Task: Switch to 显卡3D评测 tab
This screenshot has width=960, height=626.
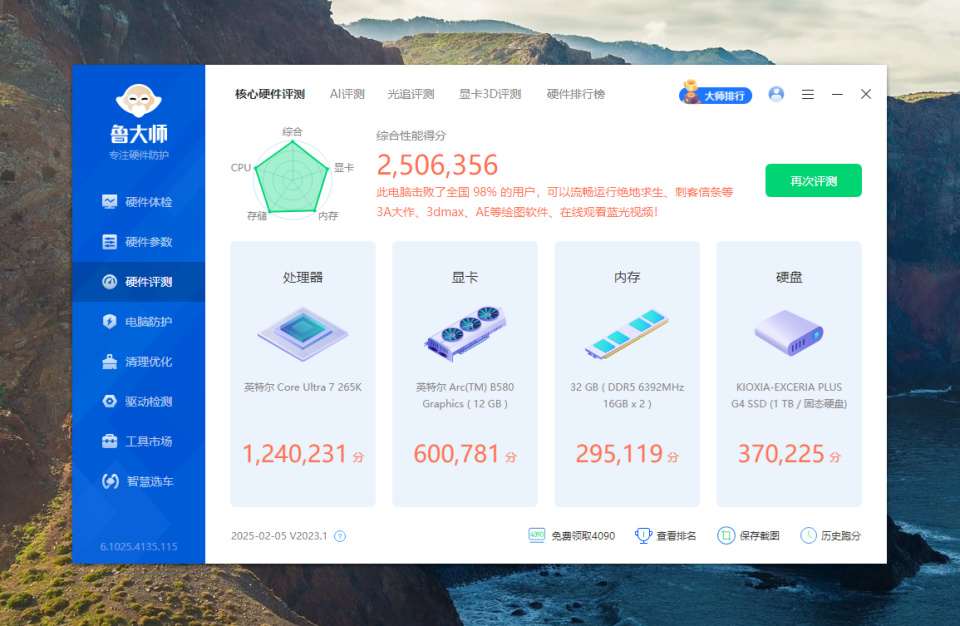Action: (x=490, y=94)
